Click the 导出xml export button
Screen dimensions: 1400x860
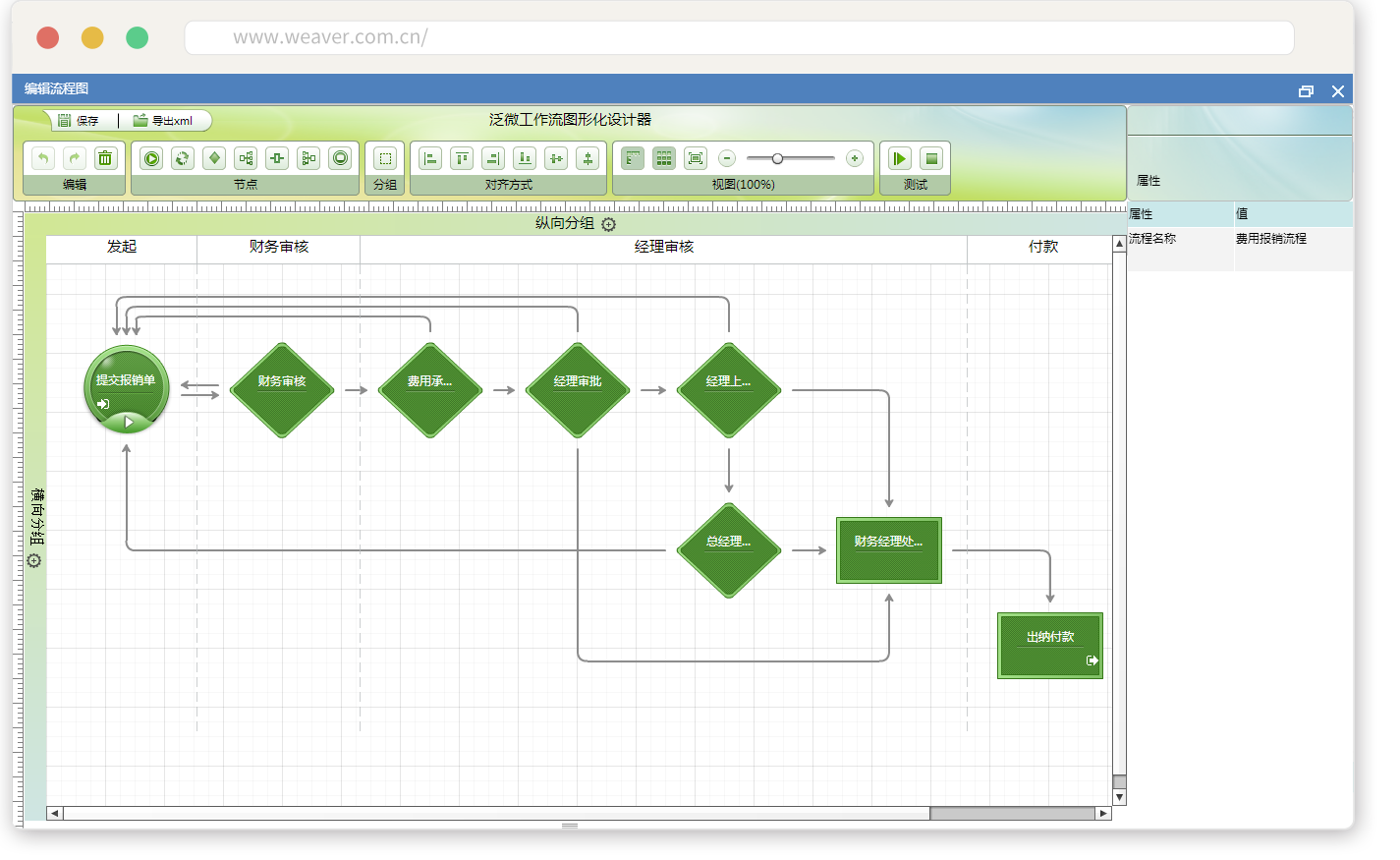(163, 121)
